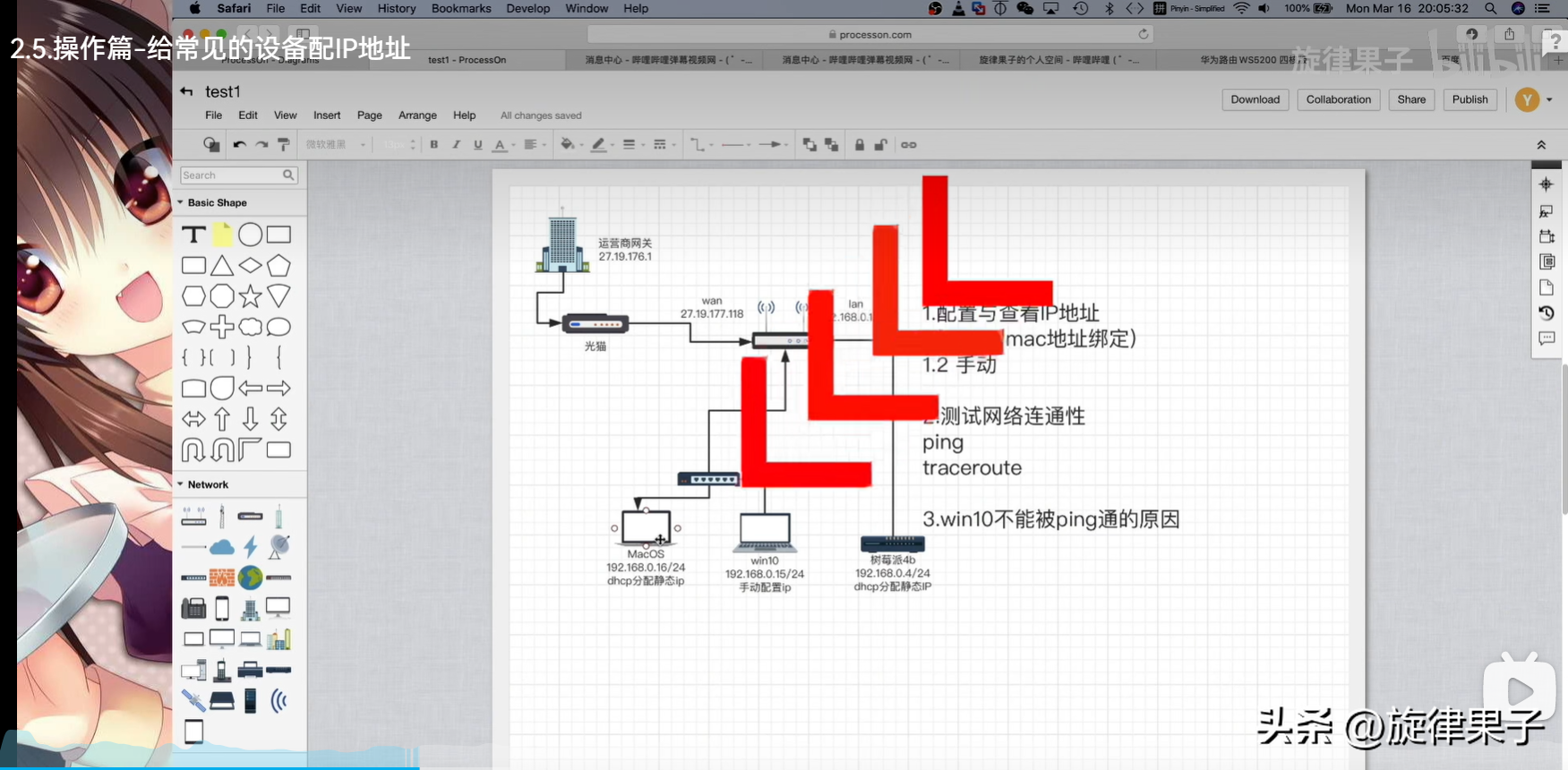Open the Arrange menu
Image resolution: width=1568 pixels, height=770 pixels.
coord(417,115)
